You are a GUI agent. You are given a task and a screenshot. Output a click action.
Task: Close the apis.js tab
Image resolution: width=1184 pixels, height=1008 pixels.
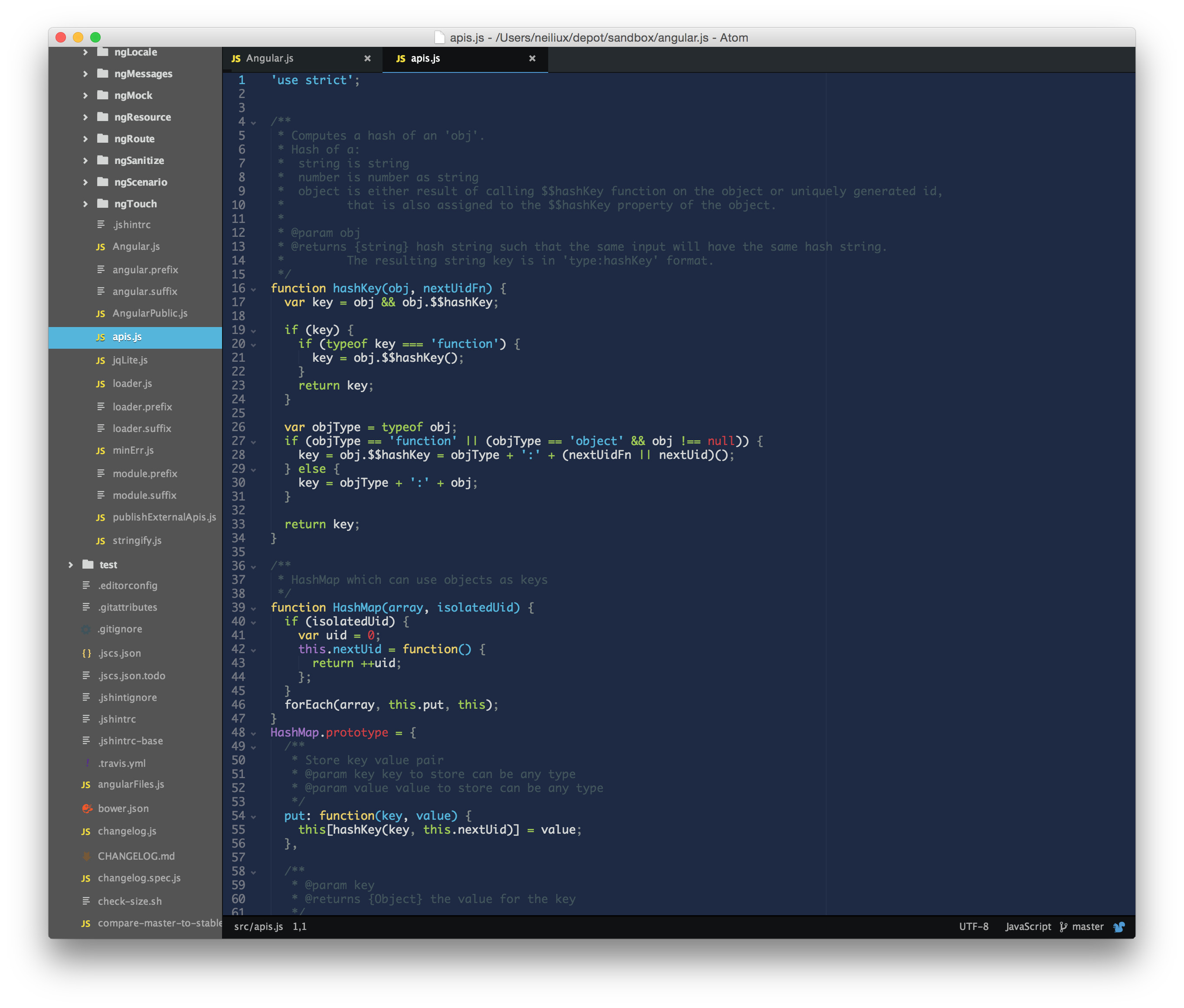(x=532, y=58)
